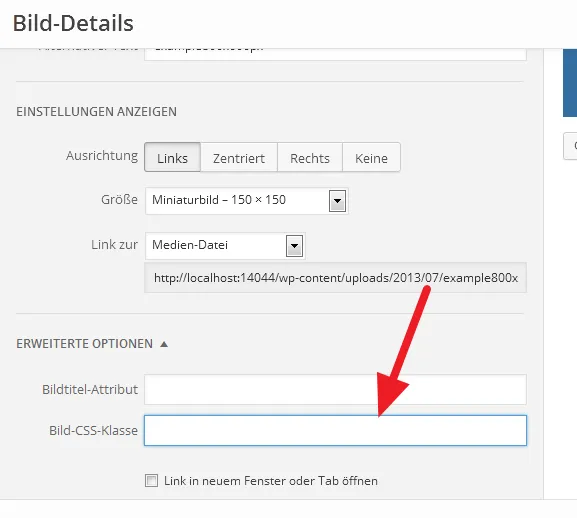Click the alternative text field at top
The width and height of the screenshot is (577, 518).
pyautogui.click(x=335, y=54)
